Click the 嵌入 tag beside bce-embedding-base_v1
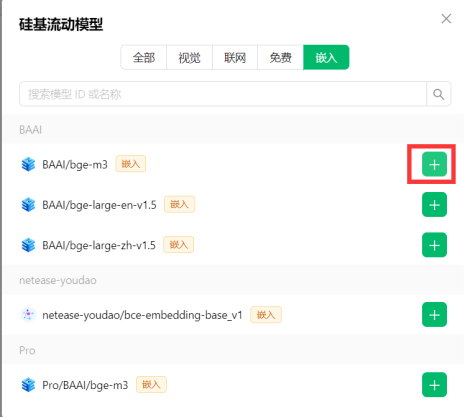The width and height of the screenshot is (466, 418). pyautogui.click(x=267, y=316)
